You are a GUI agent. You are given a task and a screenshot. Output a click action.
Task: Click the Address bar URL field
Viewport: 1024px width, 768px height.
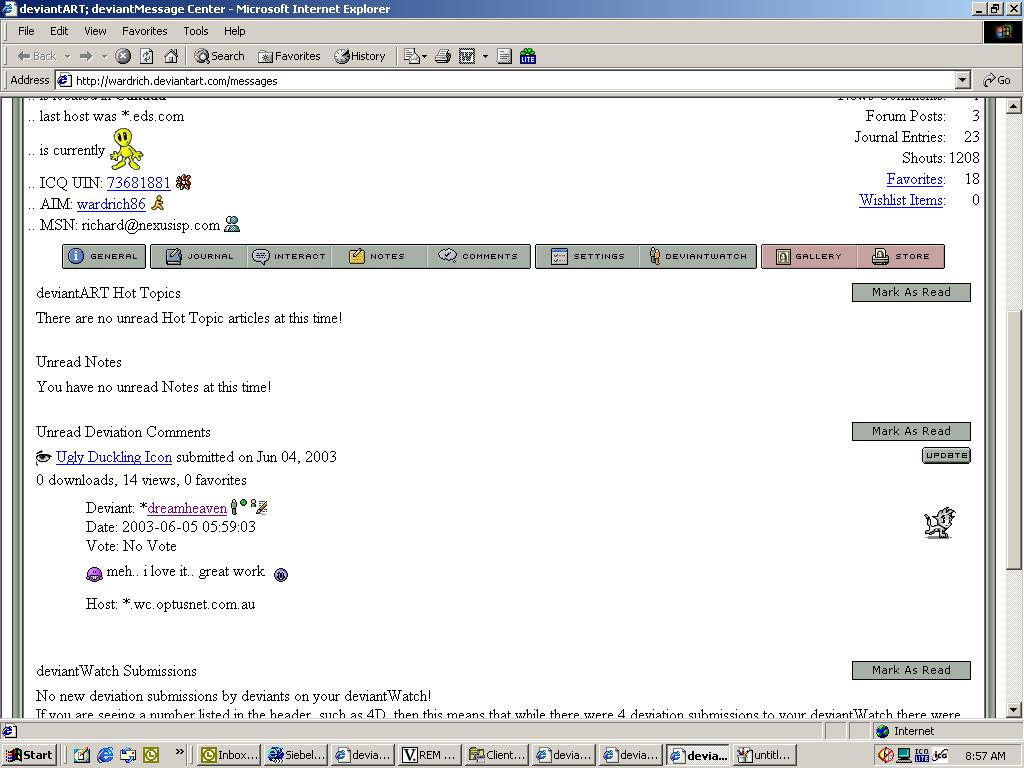[506, 80]
